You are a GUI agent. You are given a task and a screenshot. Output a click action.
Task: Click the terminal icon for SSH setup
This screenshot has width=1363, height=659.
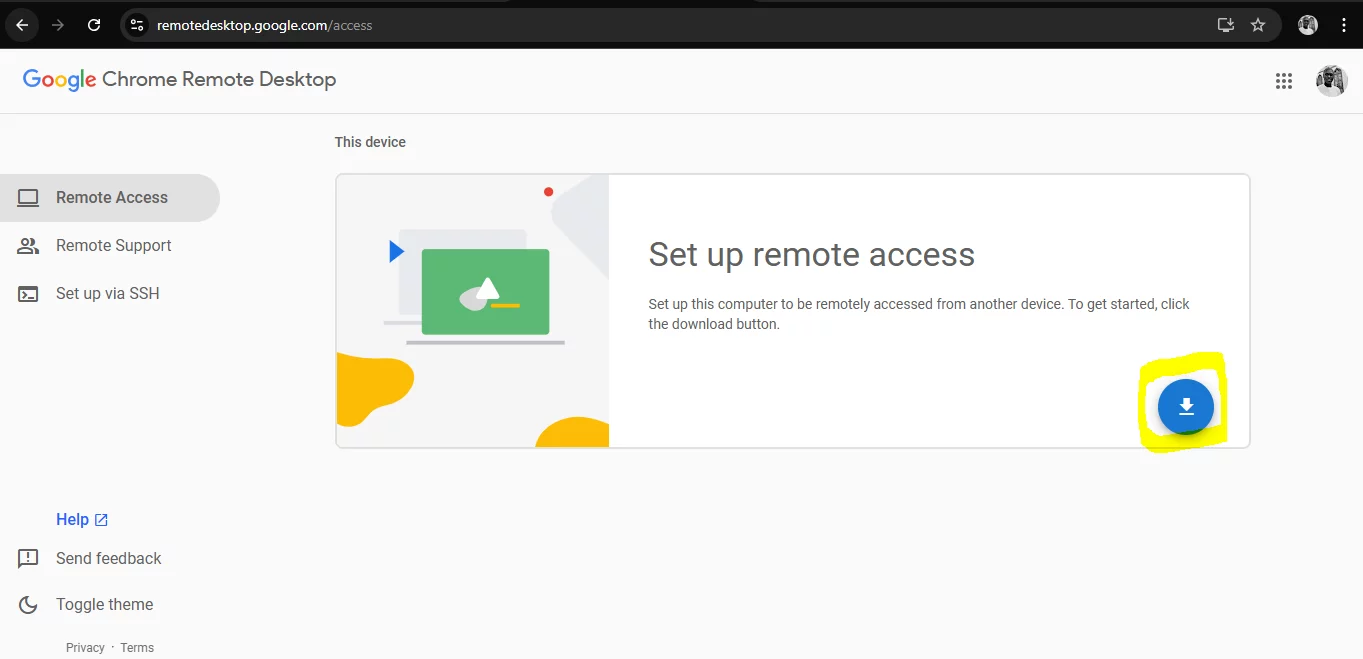coord(28,294)
